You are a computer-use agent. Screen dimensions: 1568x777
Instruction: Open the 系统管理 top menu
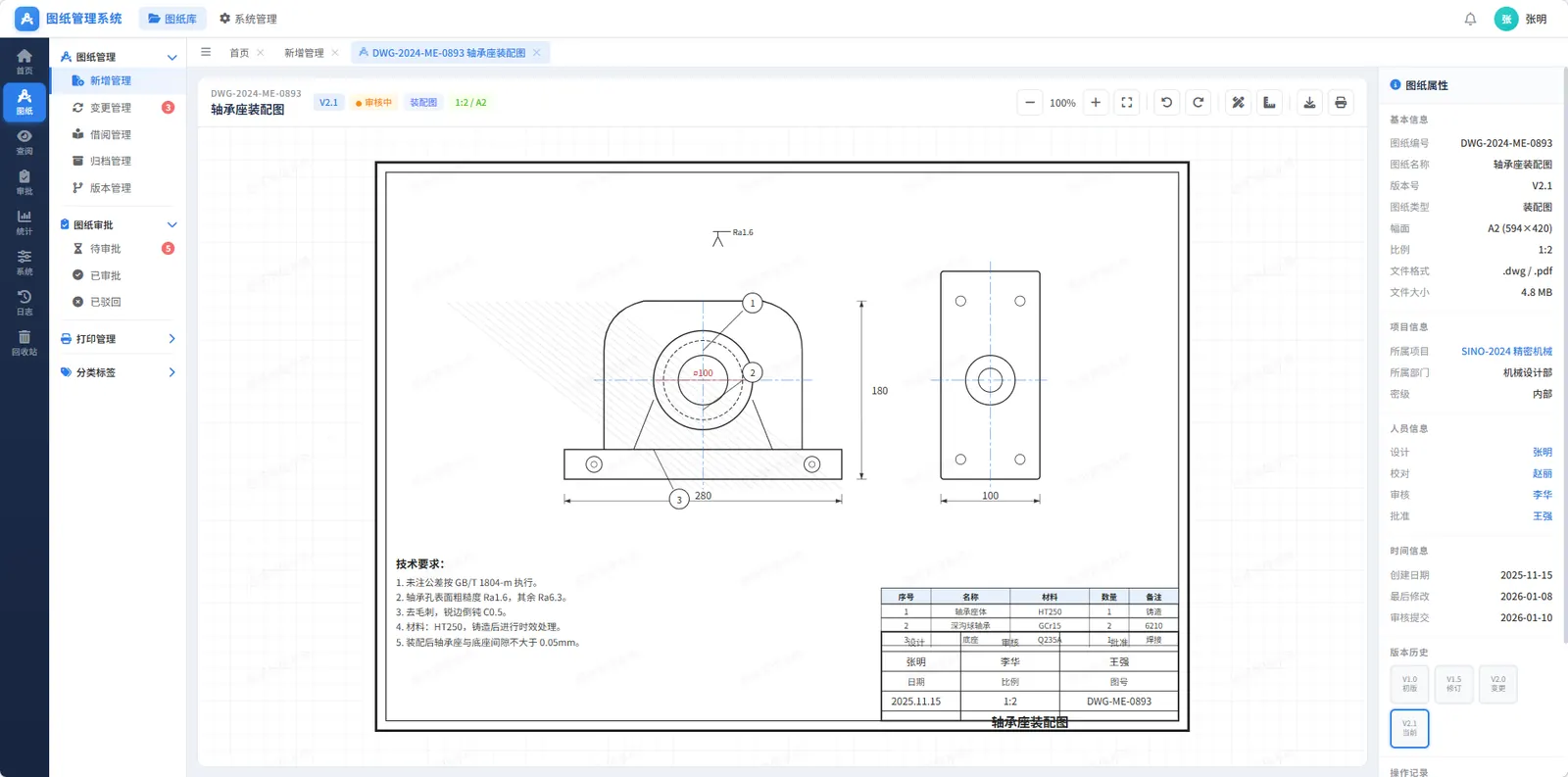[x=248, y=20]
